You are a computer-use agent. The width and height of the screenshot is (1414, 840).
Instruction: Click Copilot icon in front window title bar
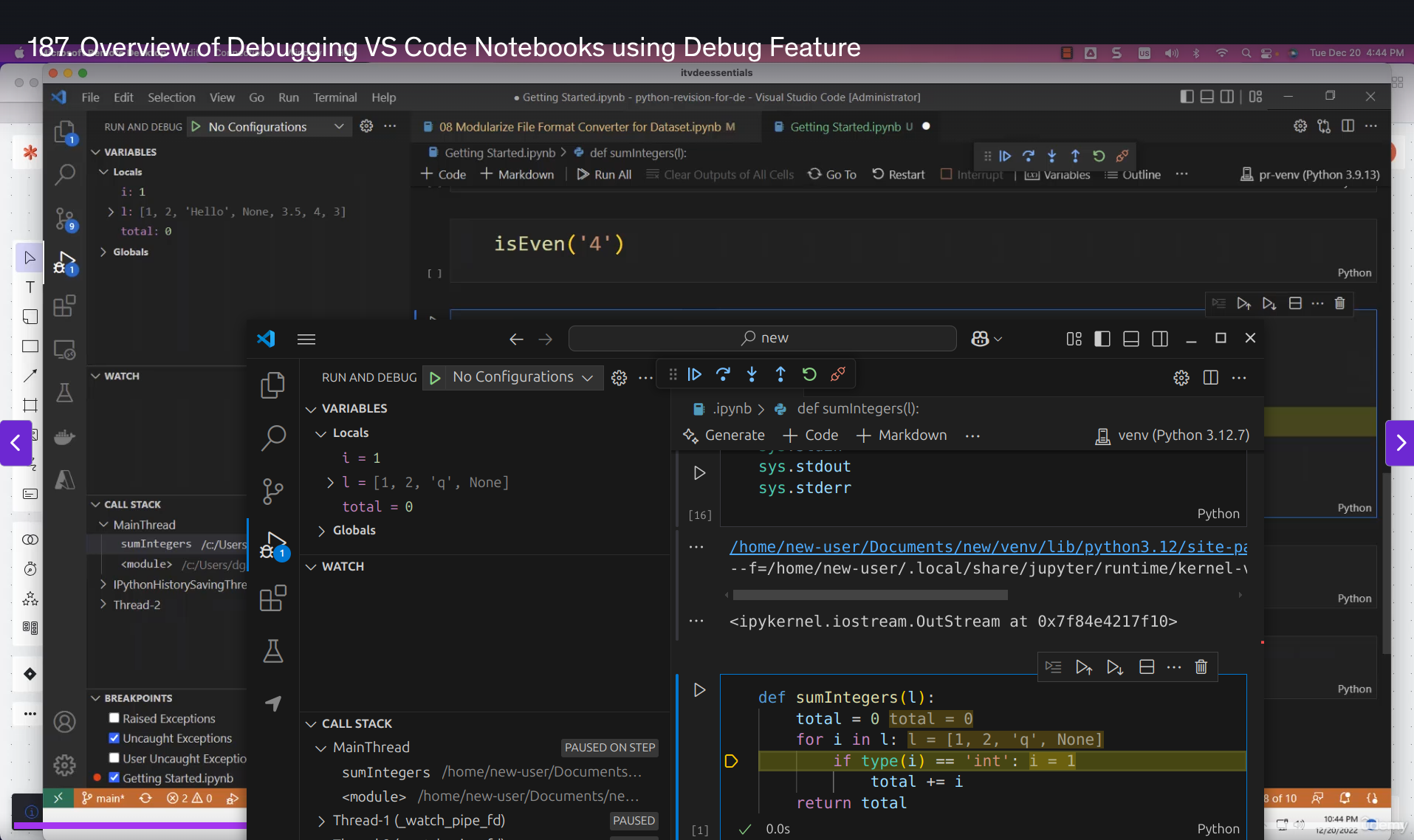tap(980, 338)
